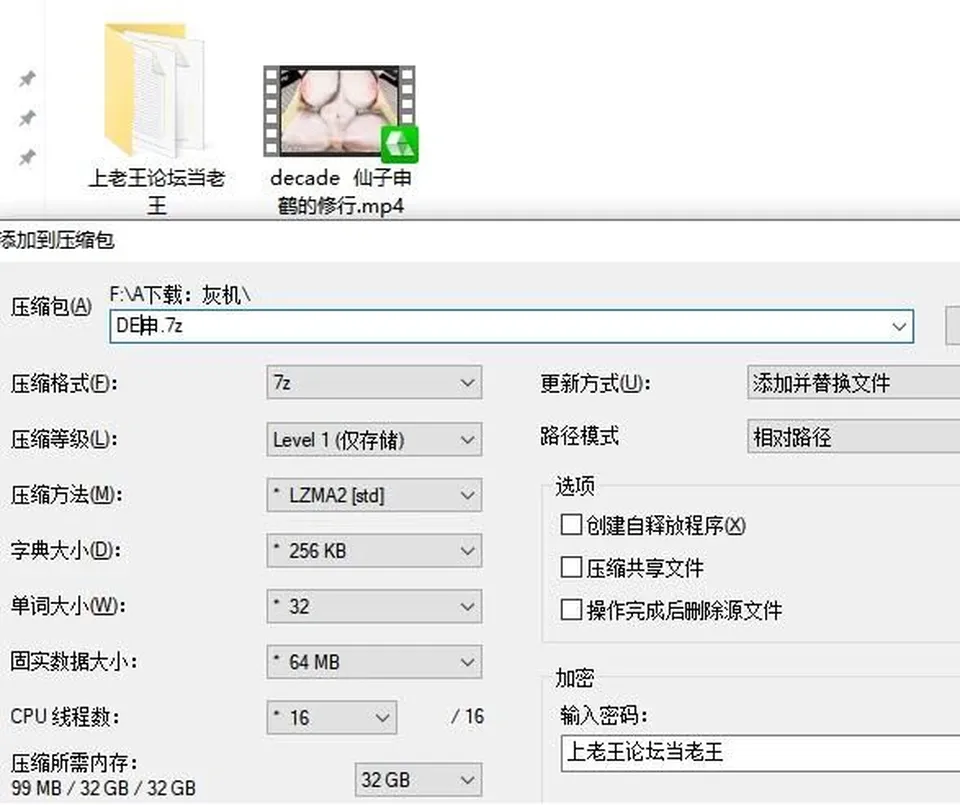Click the path text F:\A下载：灰机\

[x=180, y=295]
